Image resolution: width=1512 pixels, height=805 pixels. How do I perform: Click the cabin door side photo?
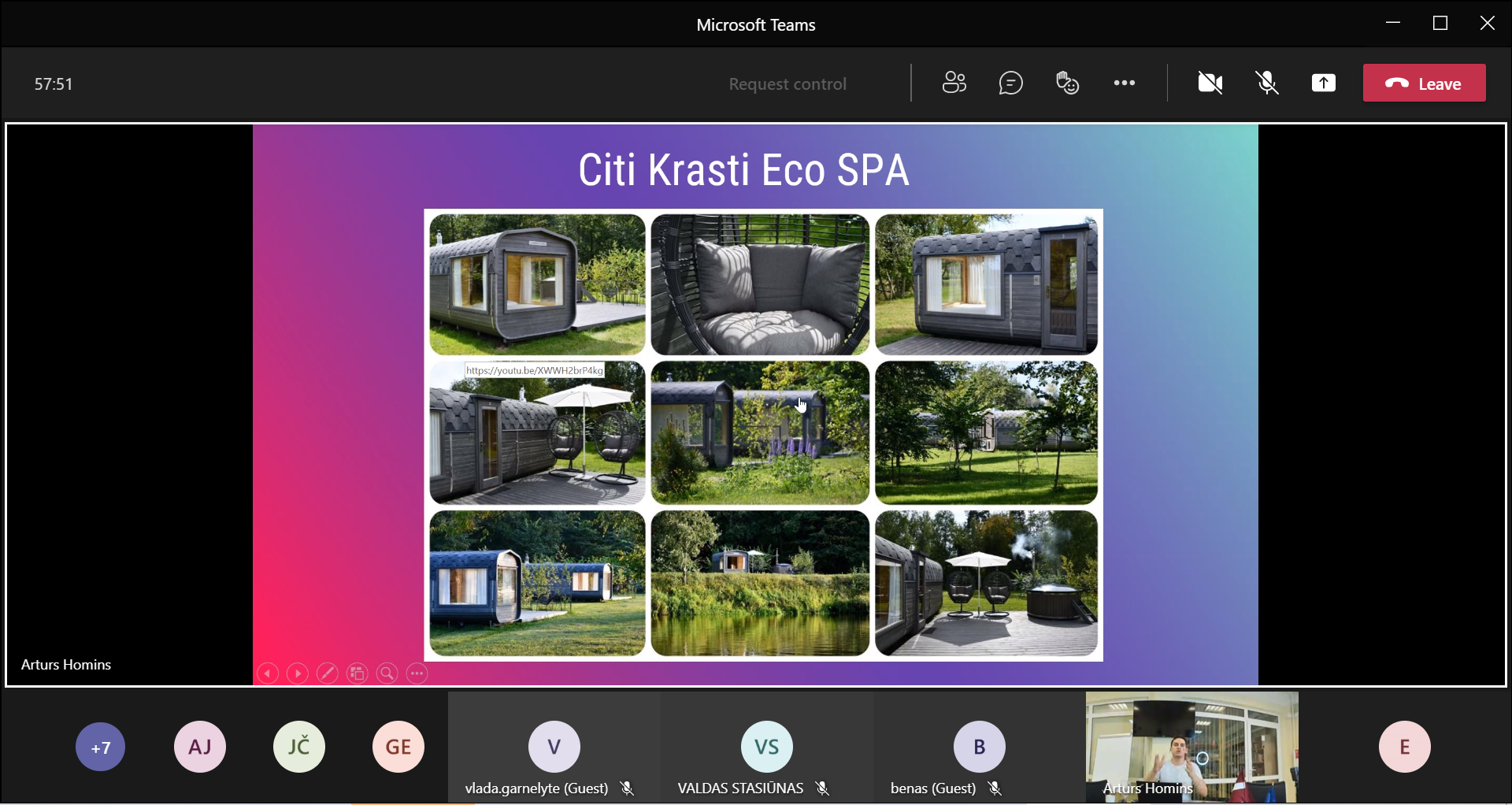click(x=986, y=284)
